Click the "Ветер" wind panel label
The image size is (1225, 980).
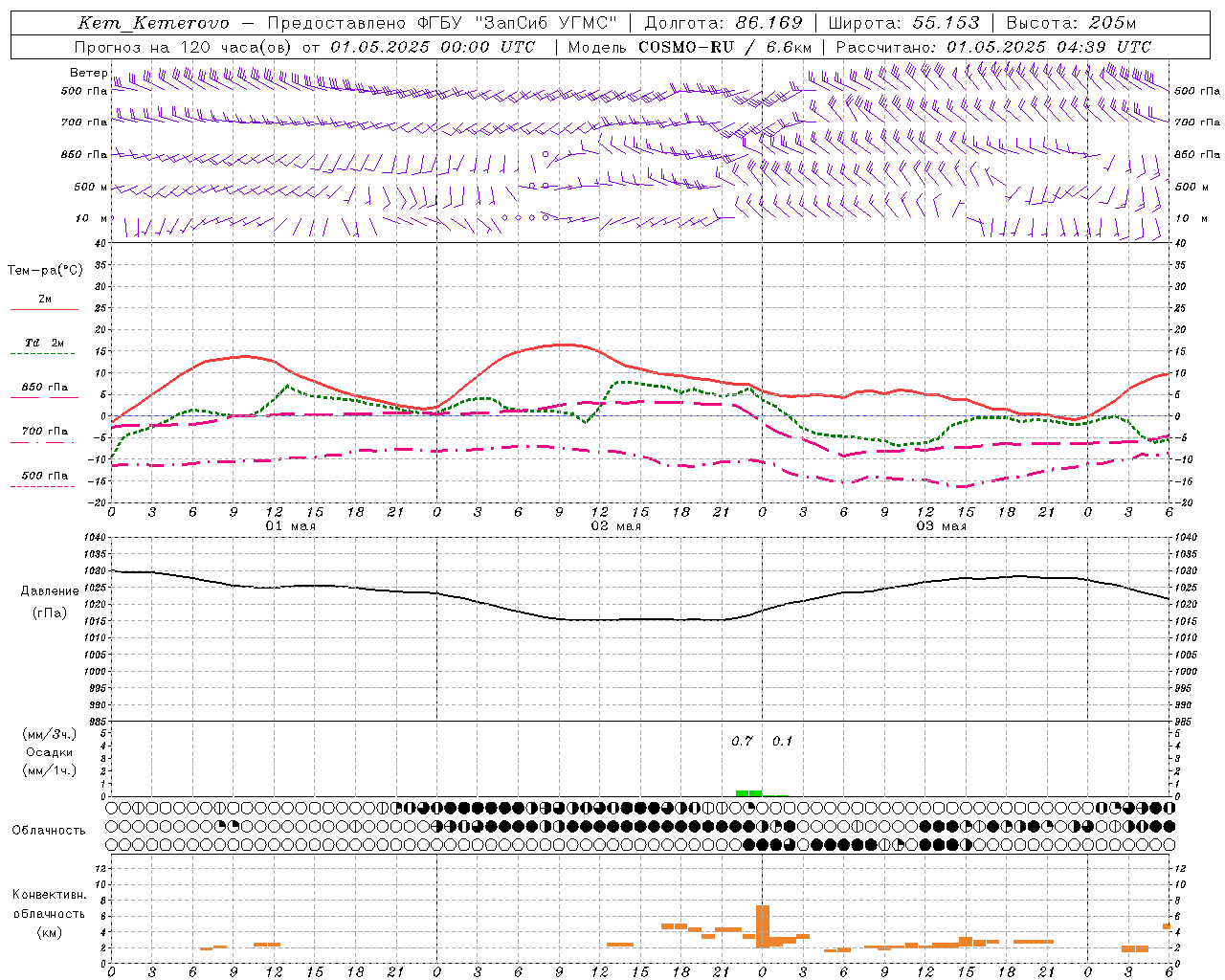[89, 73]
